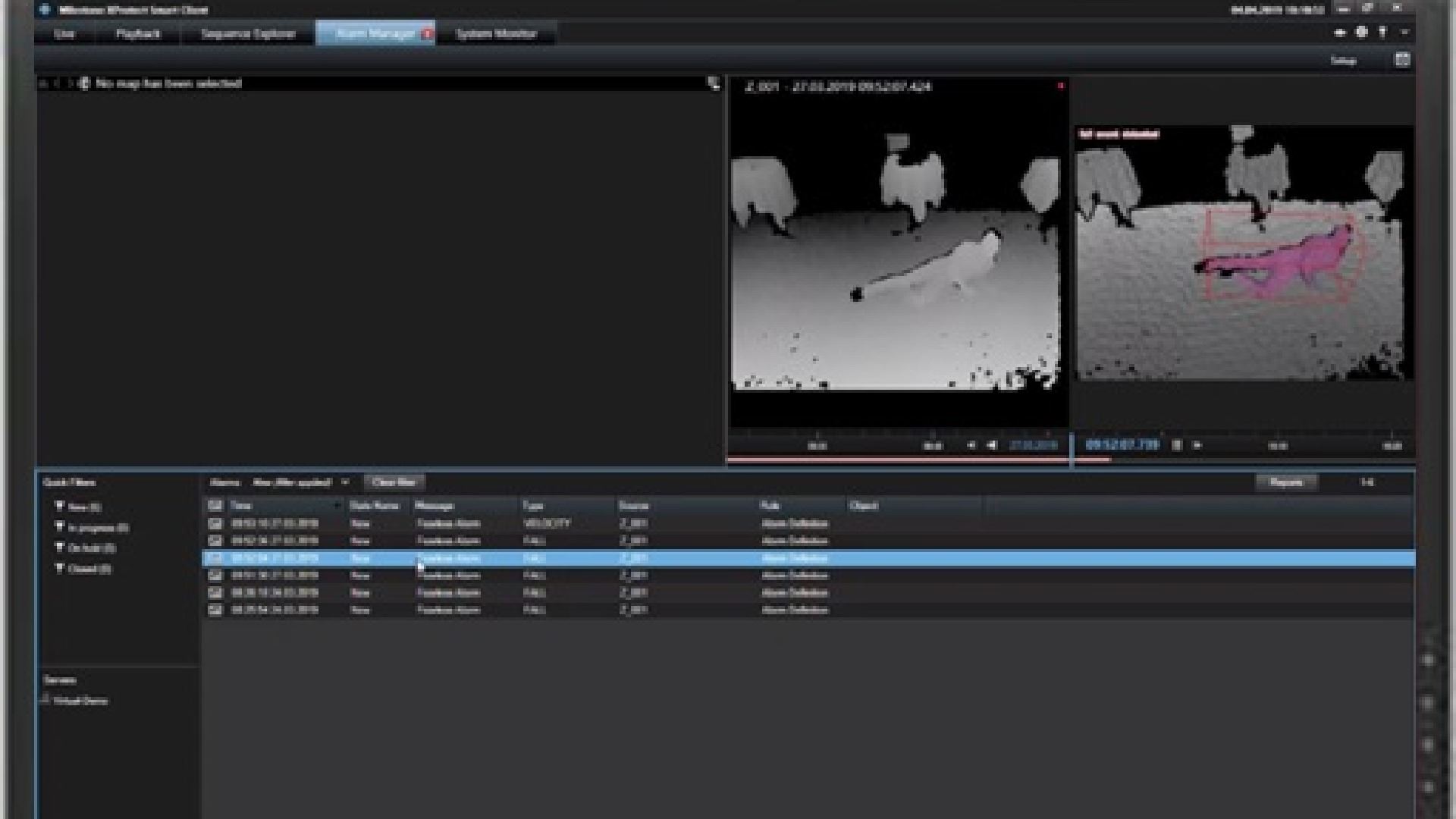
Task: Click image icon of the last alarm row
Action: coord(215,610)
